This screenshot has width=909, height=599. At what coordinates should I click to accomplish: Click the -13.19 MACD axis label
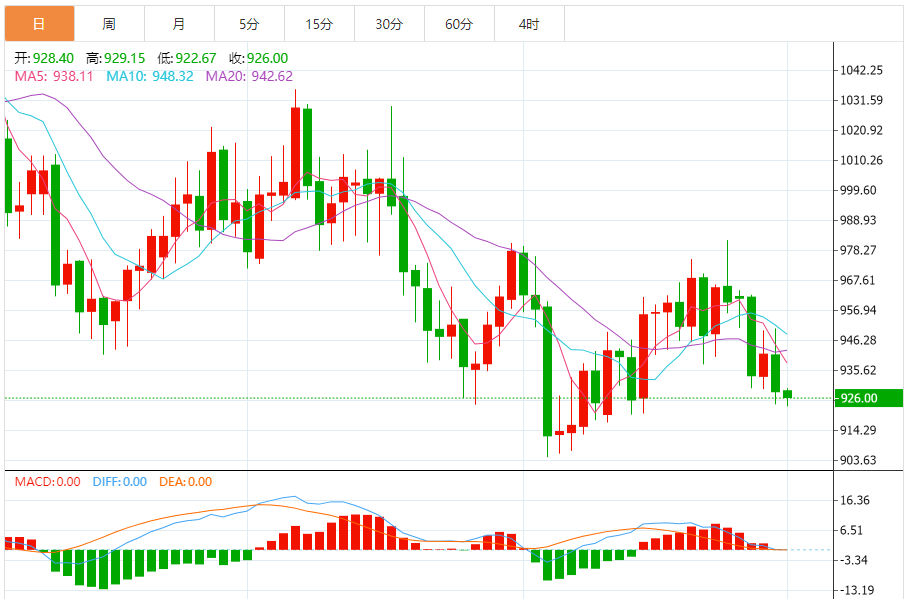click(857, 590)
